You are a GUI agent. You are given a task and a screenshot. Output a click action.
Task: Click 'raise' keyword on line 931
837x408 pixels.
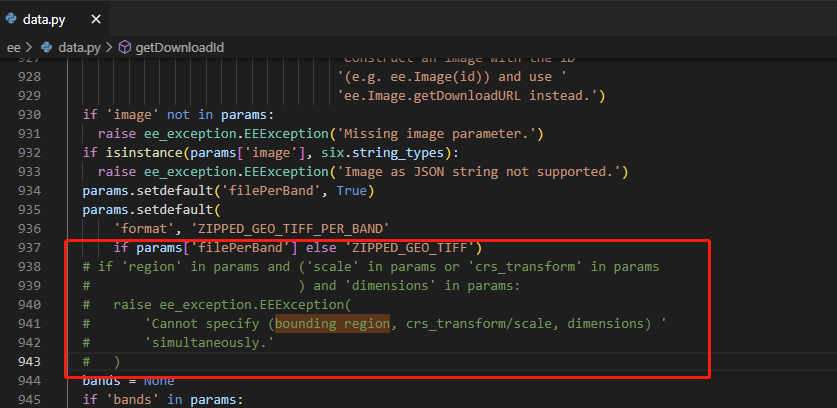coord(117,134)
